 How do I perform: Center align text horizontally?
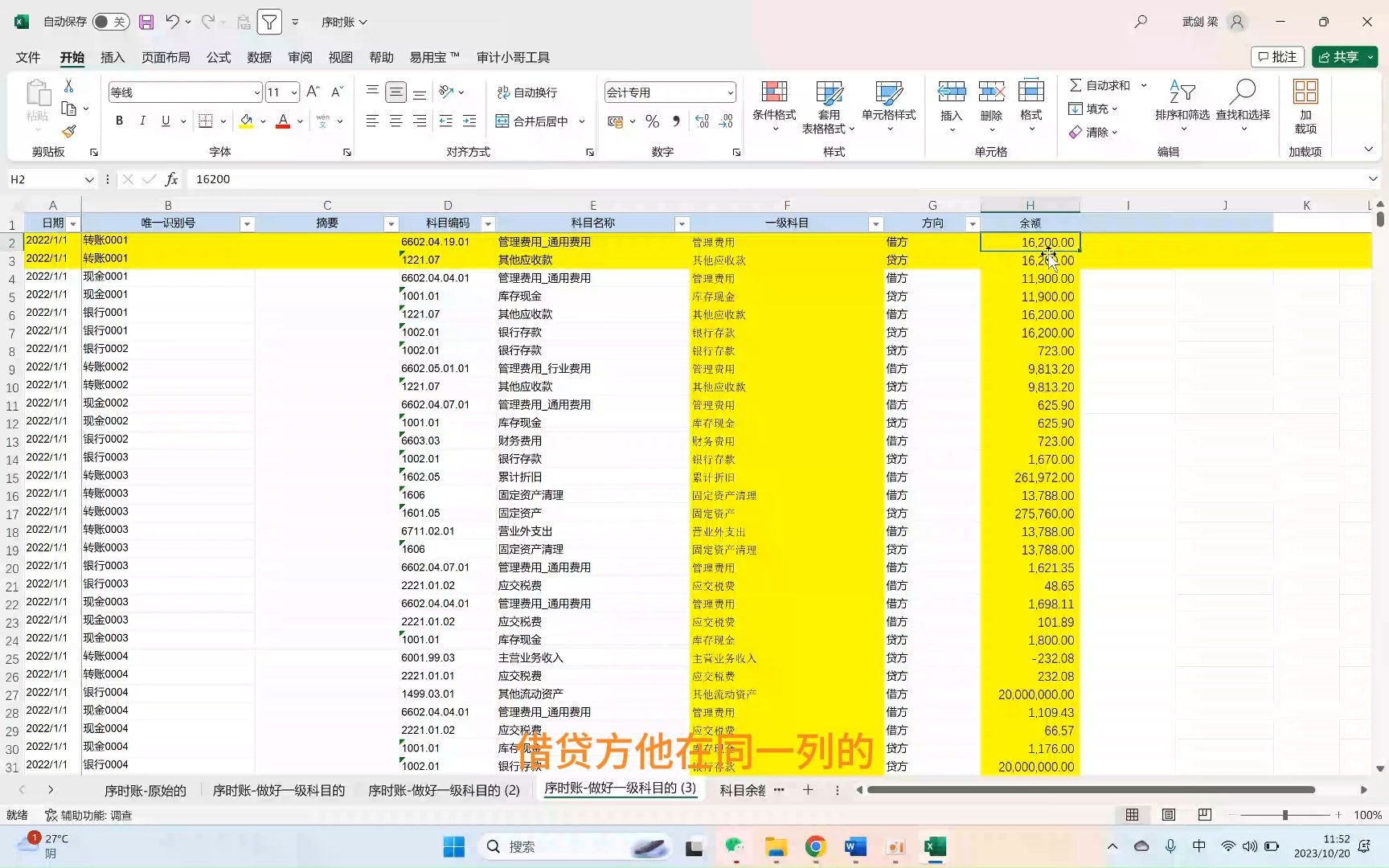pyautogui.click(x=395, y=121)
